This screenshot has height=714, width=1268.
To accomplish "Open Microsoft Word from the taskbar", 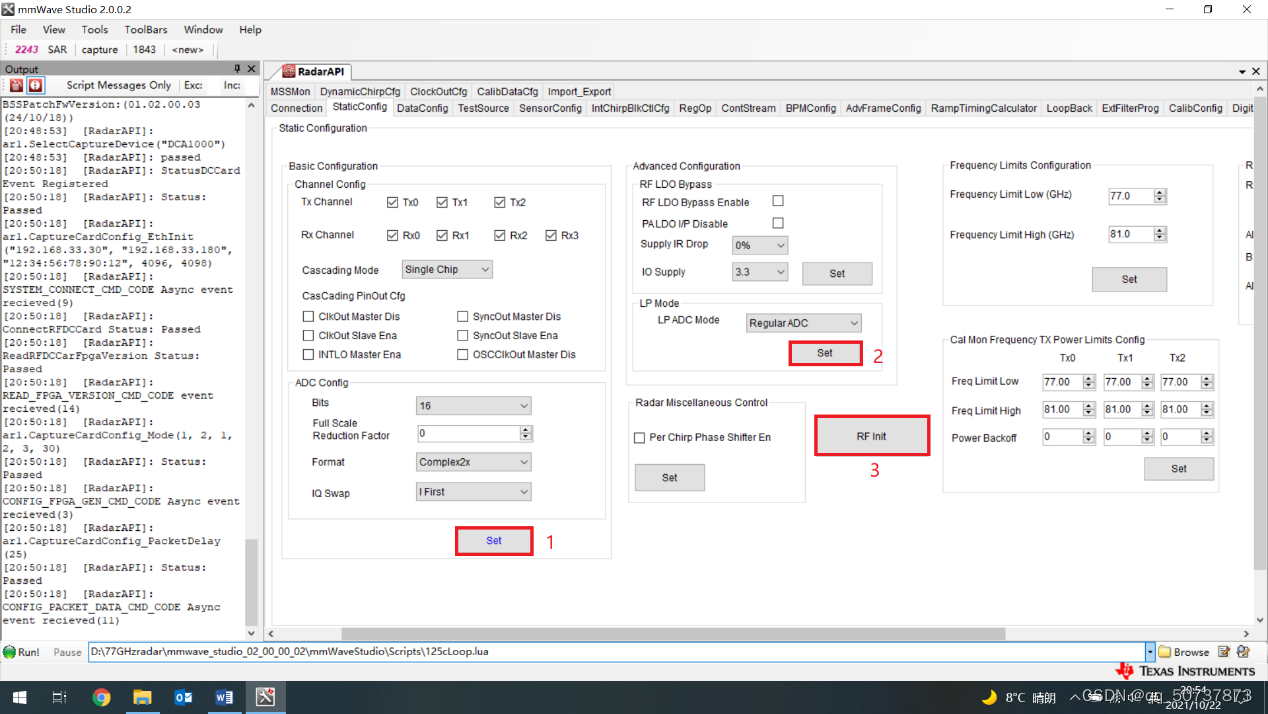I will click(224, 697).
